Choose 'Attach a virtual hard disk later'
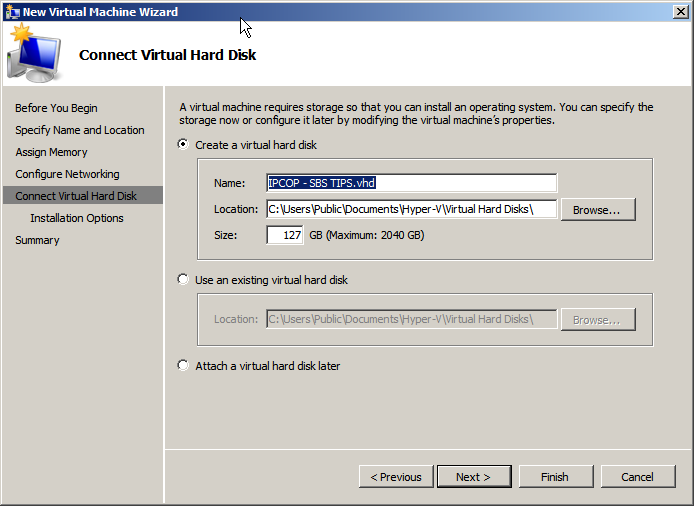 (x=183, y=366)
